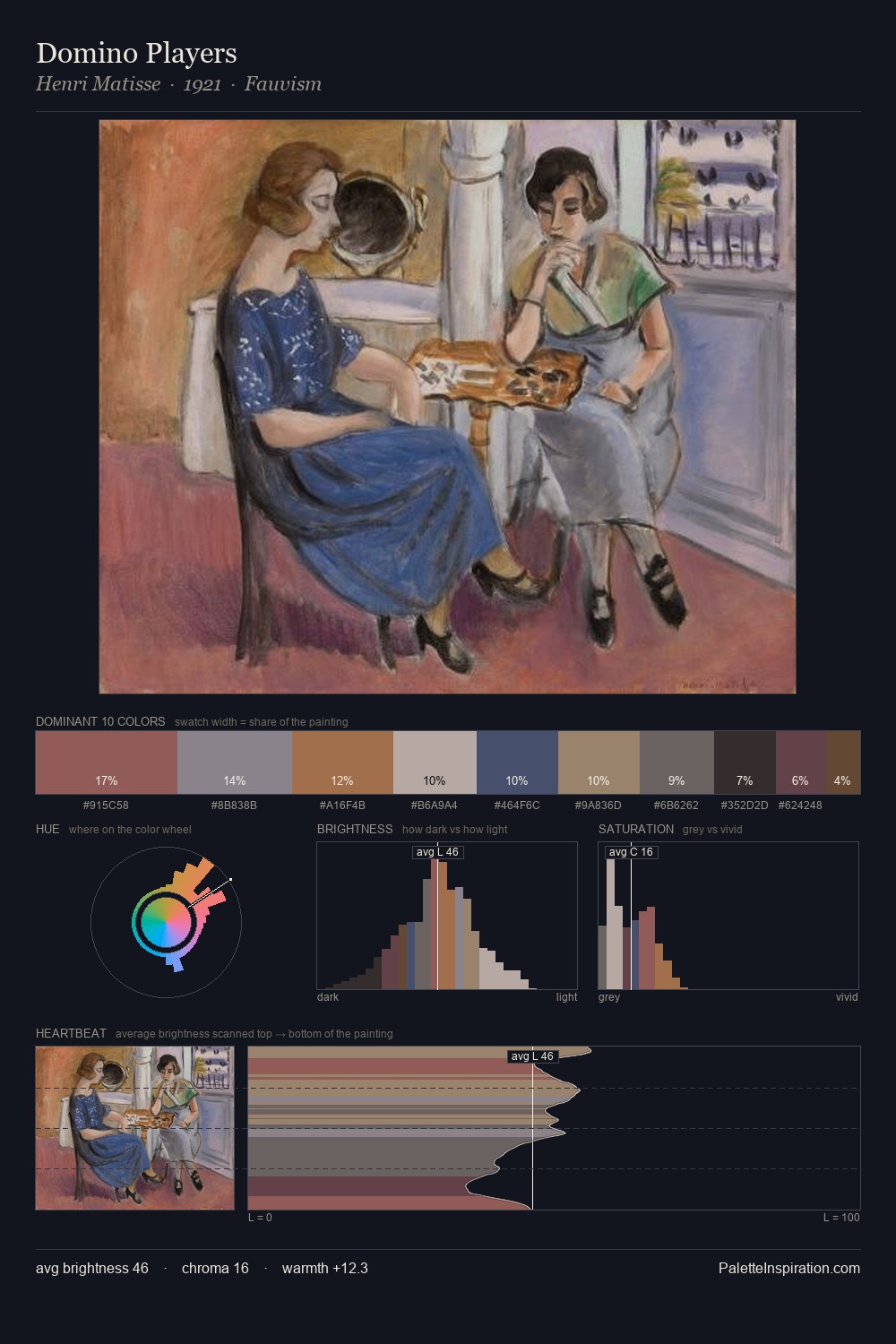Click the footer 'avg brightness 46' text
This screenshot has height=1344, width=896.
92,1269
